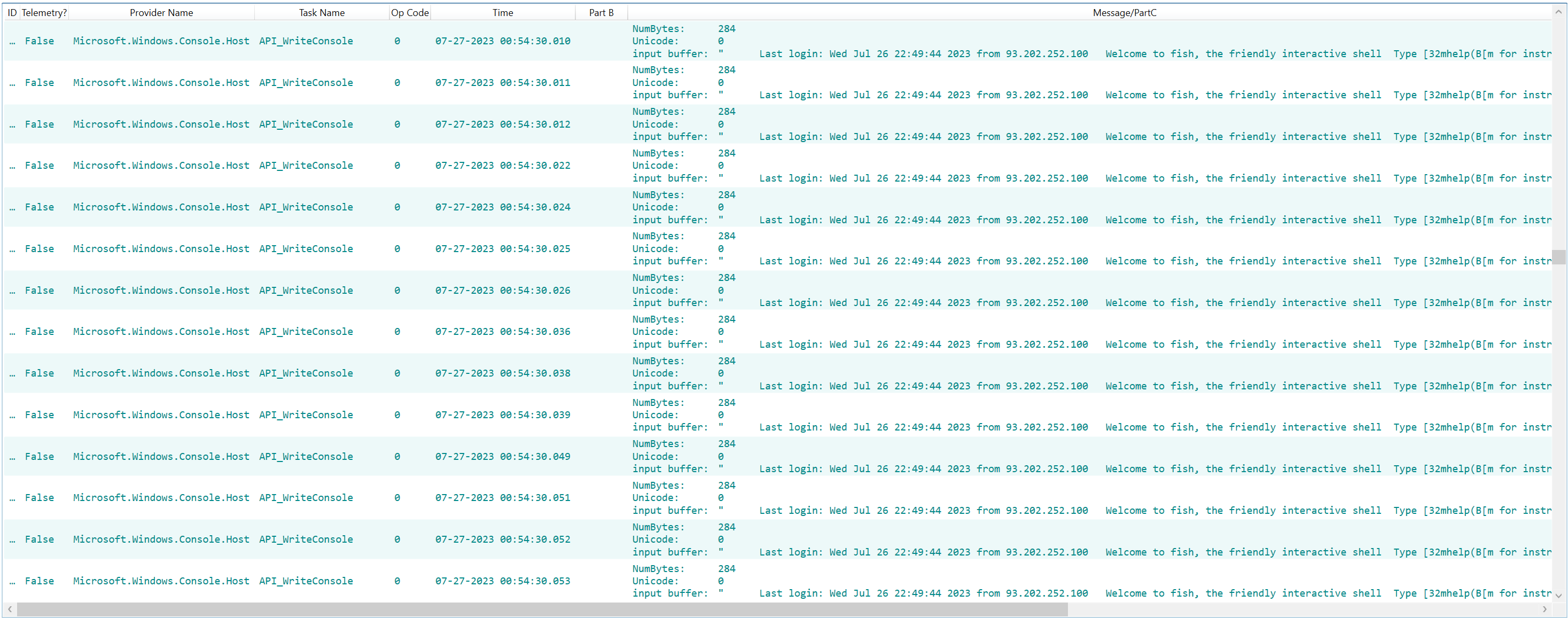
Task: Click the Task Name column header
Action: click(x=322, y=13)
